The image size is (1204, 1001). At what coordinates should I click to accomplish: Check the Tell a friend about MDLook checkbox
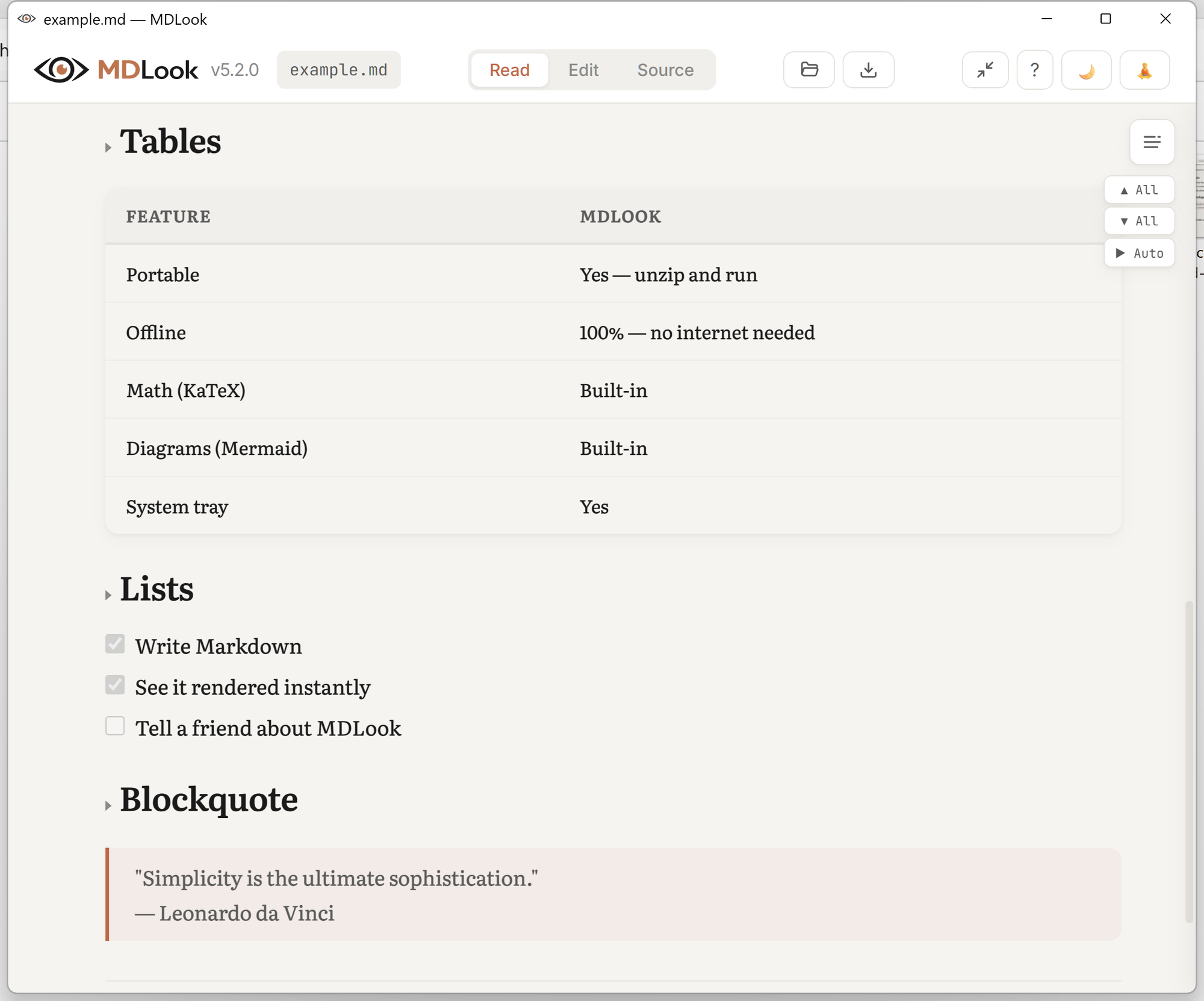pyautogui.click(x=115, y=726)
